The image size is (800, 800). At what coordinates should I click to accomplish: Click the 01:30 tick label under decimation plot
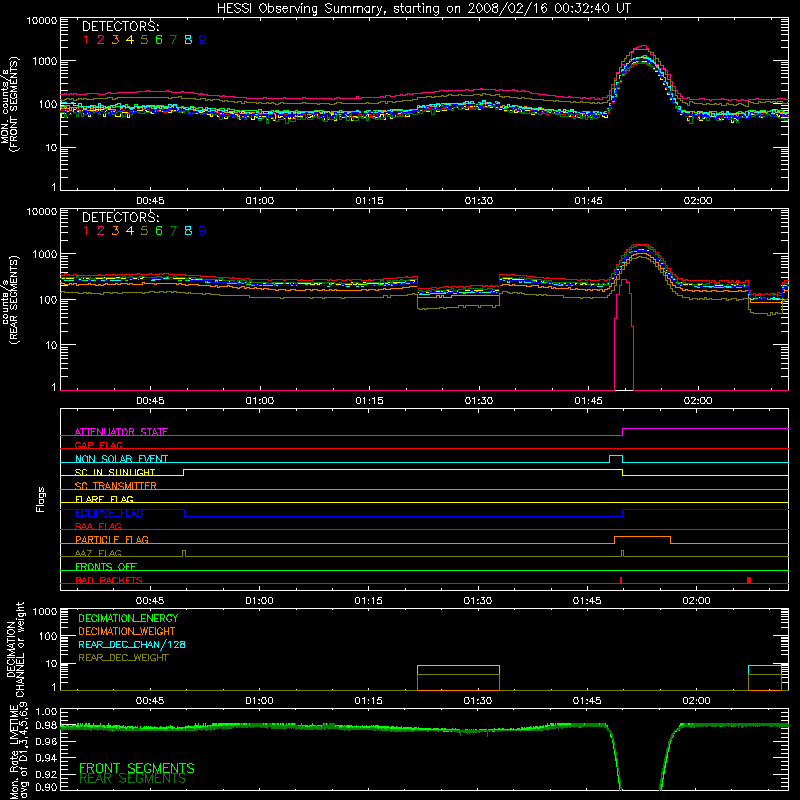coord(478,701)
